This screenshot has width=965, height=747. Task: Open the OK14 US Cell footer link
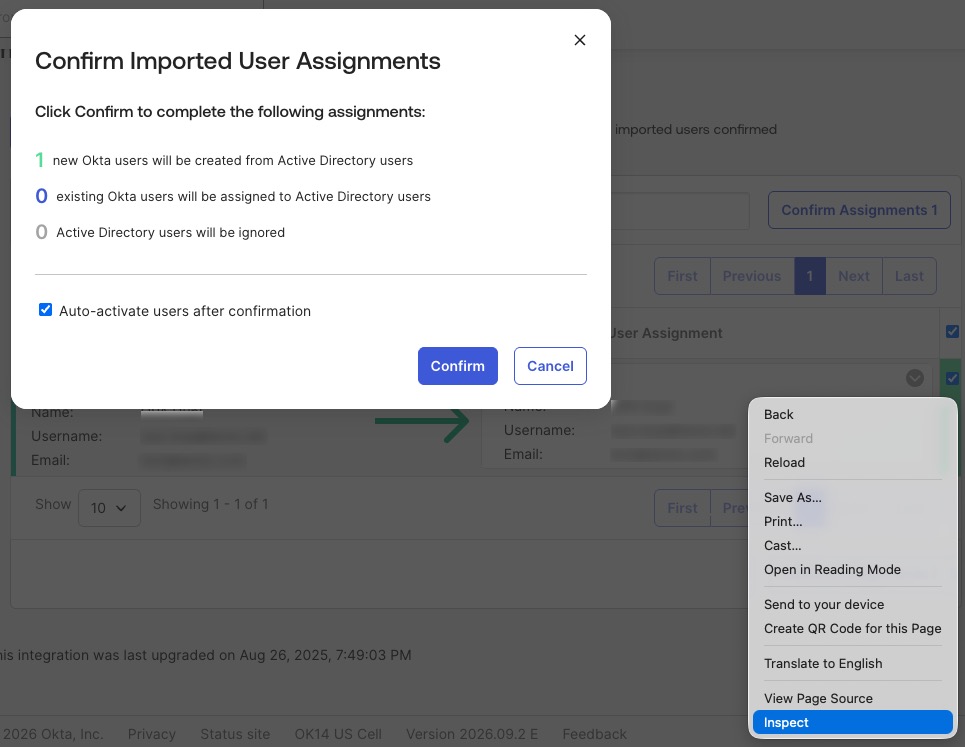(x=338, y=734)
